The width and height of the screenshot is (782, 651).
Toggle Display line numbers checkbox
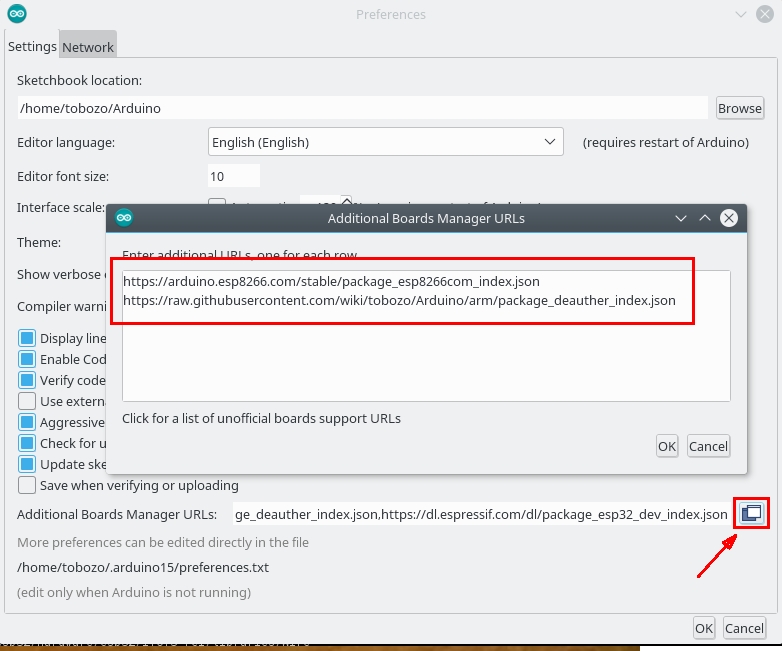pyautogui.click(x=27, y=338)
